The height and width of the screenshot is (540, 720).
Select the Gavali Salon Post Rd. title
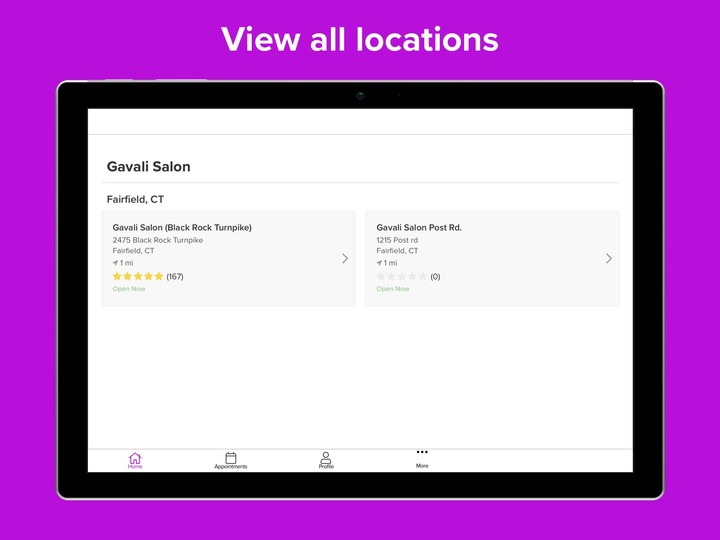[419, 227]
